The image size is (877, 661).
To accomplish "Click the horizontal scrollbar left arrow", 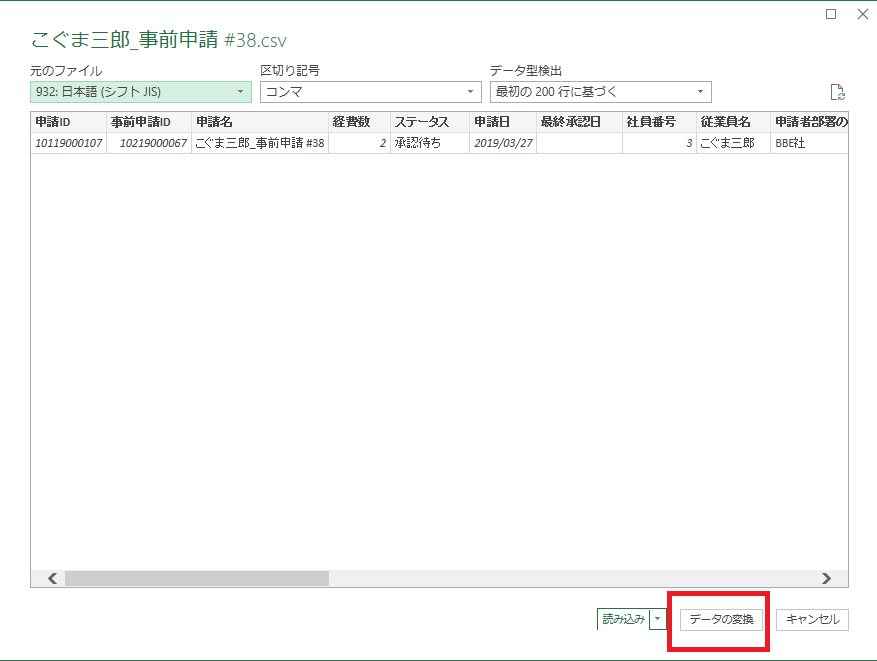I will tap(53, 578).
